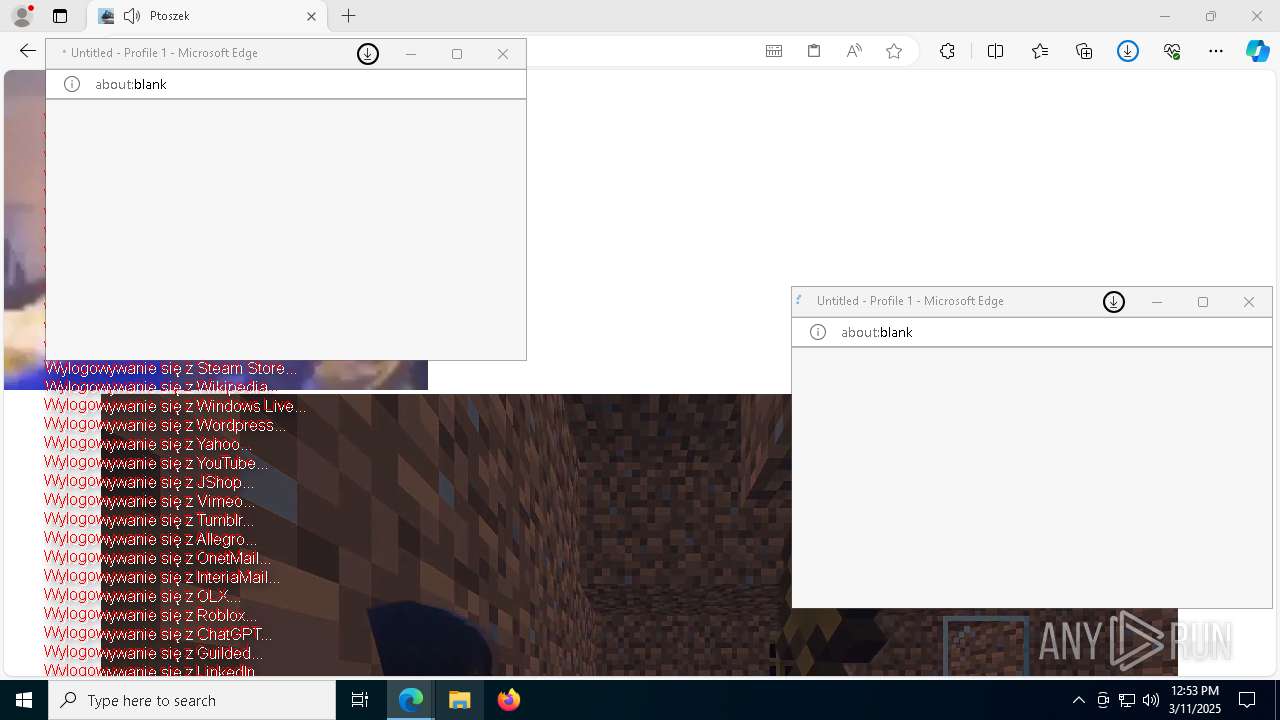Close the Ptoszek tab
The height and width of the screenshot is (720, 1280).
coord(311,16)
